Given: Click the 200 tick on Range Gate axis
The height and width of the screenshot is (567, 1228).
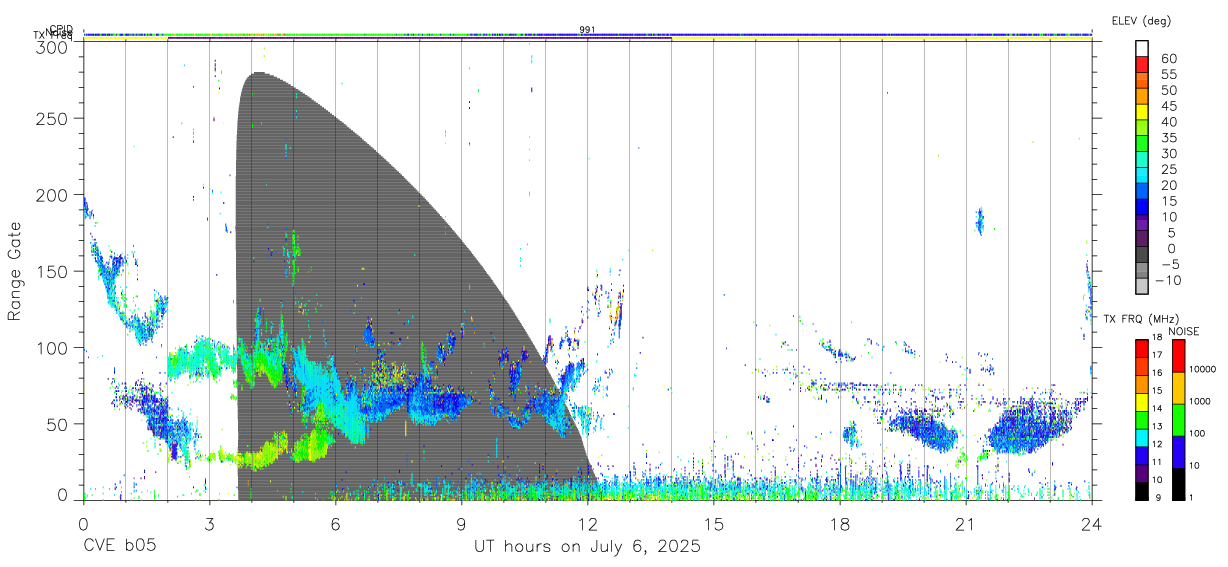Looking at the screenshot, I should [x=52, y=195].
